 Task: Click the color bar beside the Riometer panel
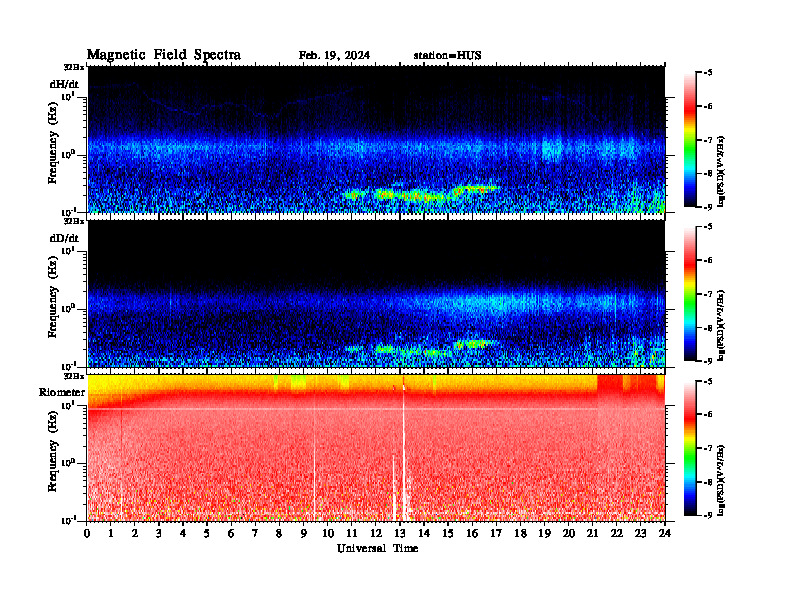click(690, 447)
